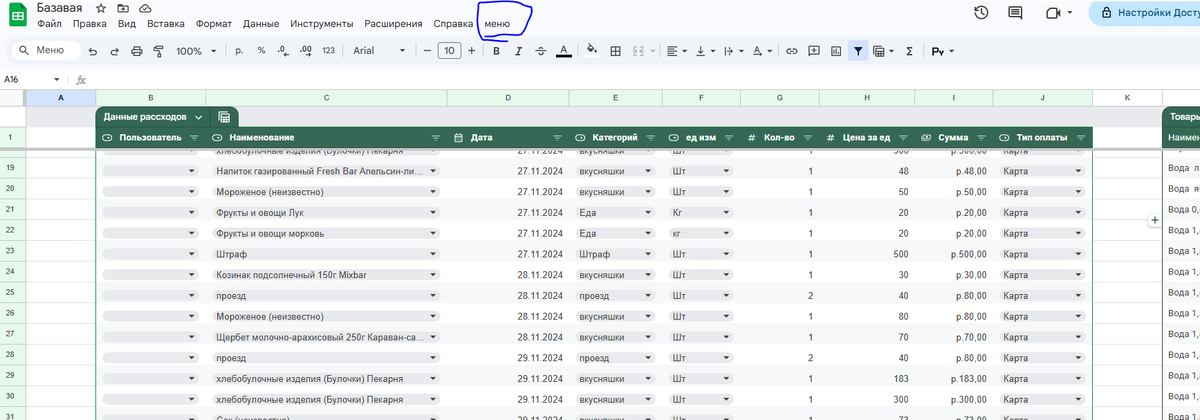Apply ruble currency format
Image resolution: width=1200 pixels, height=420 pixels.
[x=240, y=51]
